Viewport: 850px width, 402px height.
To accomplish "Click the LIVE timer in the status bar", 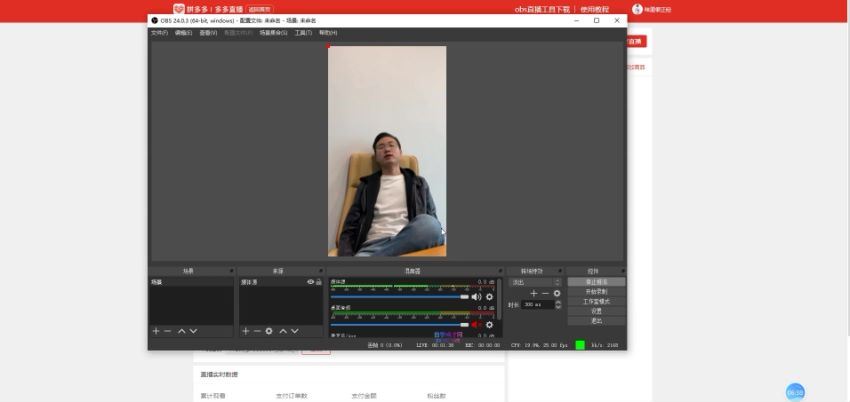I will coord(435,345).
